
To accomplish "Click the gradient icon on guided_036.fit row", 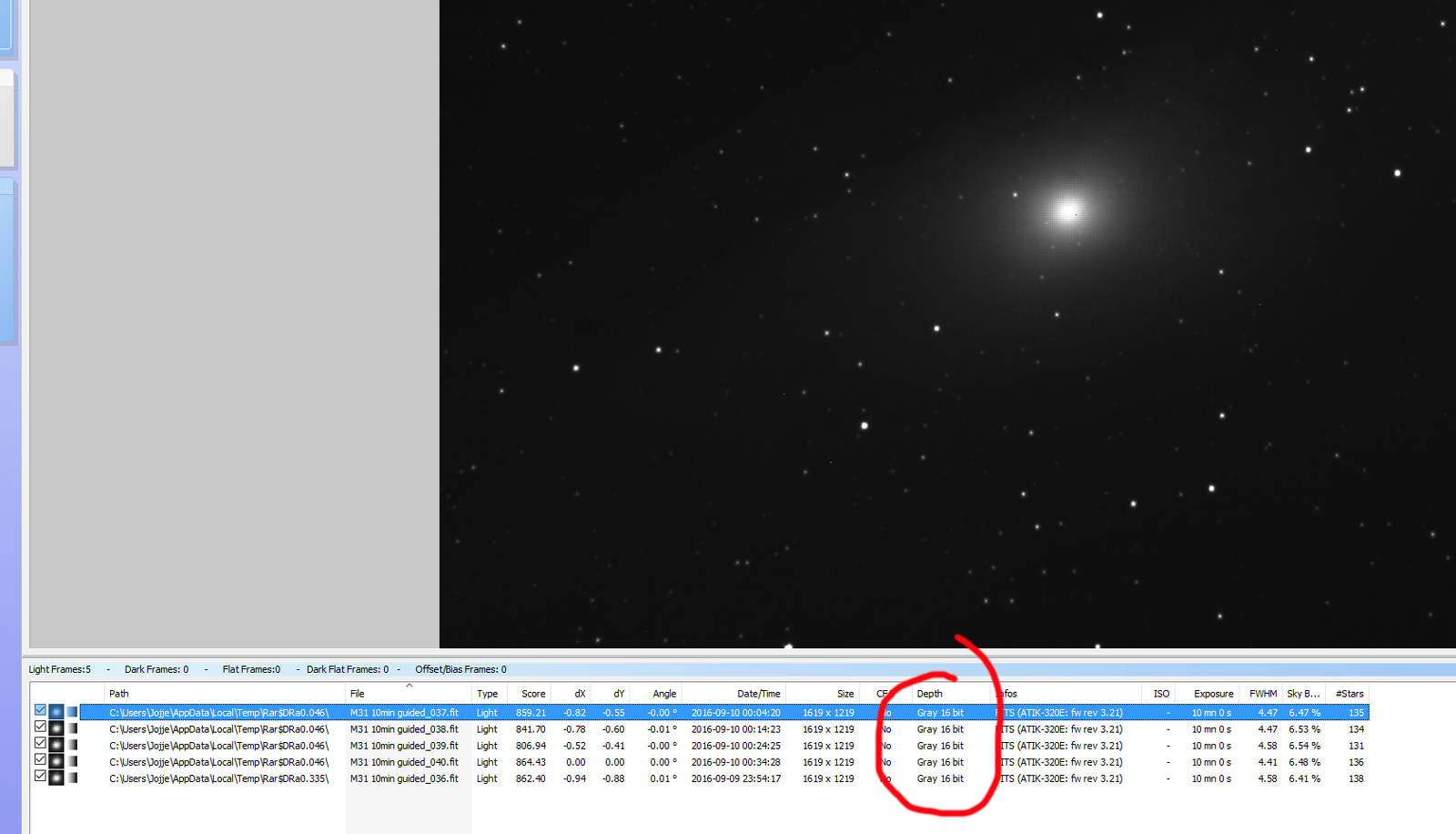I will pyautogui.click(x=72, y=778).
